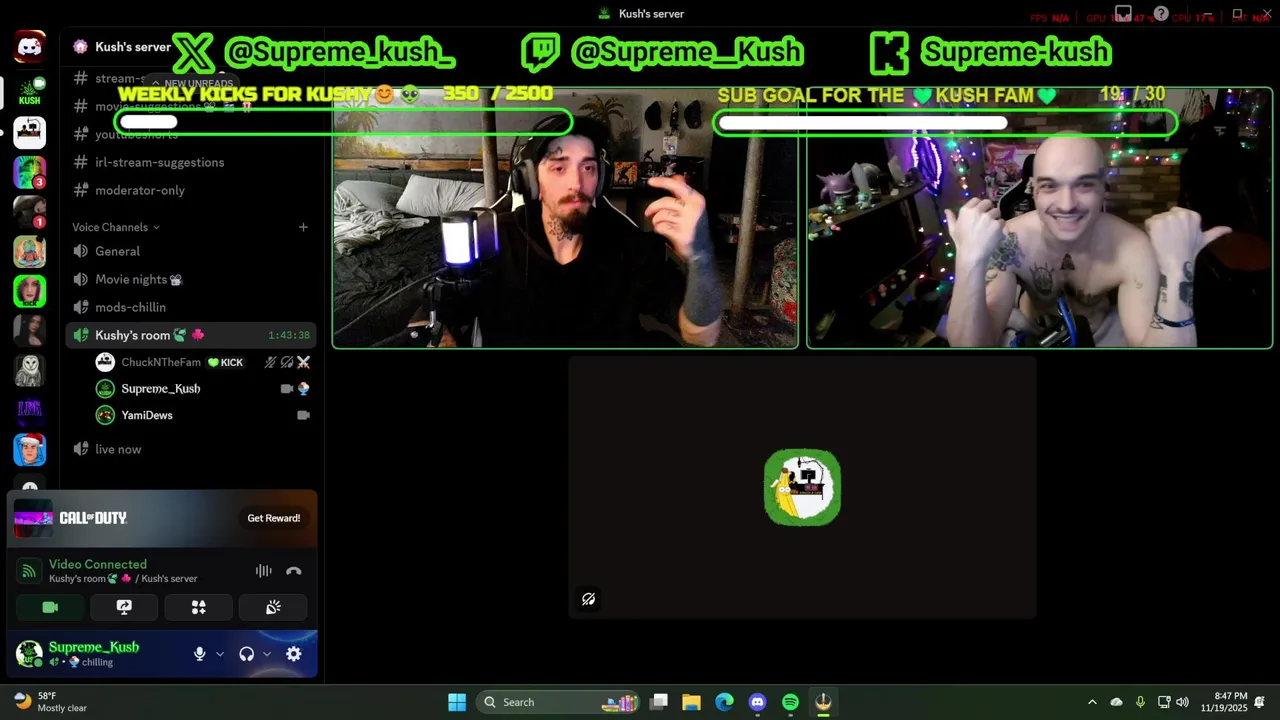Adjust volume via taskbar speaker icon
This screenshot has height=720, width=1280.
(x=1182, y=702)
